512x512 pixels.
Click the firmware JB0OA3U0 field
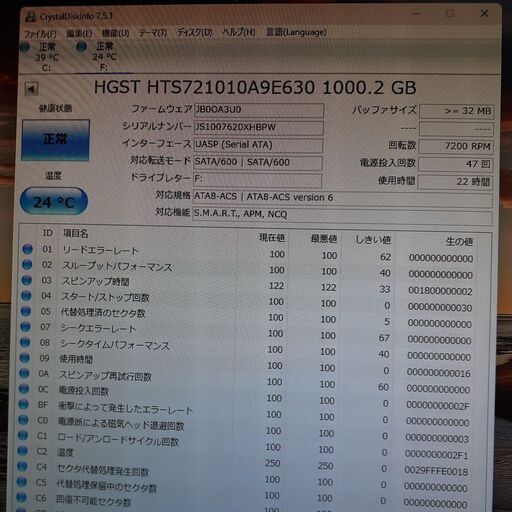pyautogui.click(x=259, y=110)
